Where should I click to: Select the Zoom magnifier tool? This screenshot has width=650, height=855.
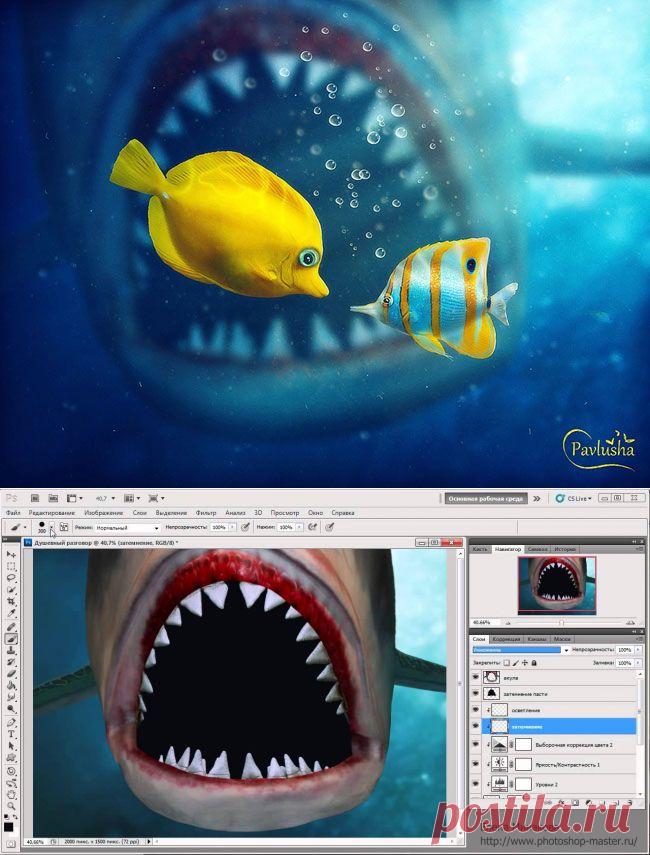(x=11, y=806)
